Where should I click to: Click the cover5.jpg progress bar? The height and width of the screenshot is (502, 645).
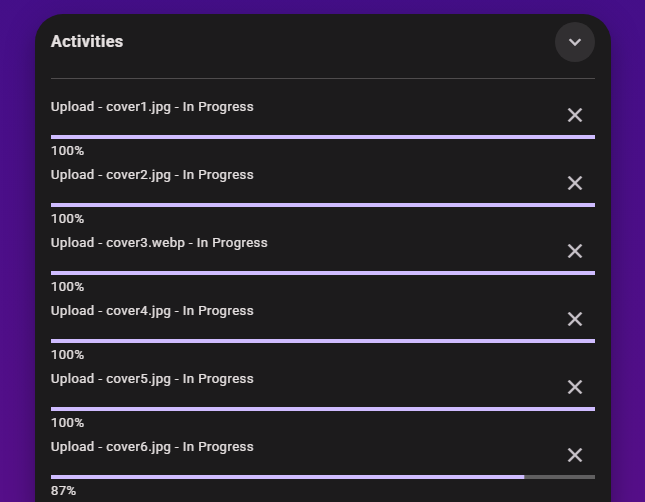322,409
